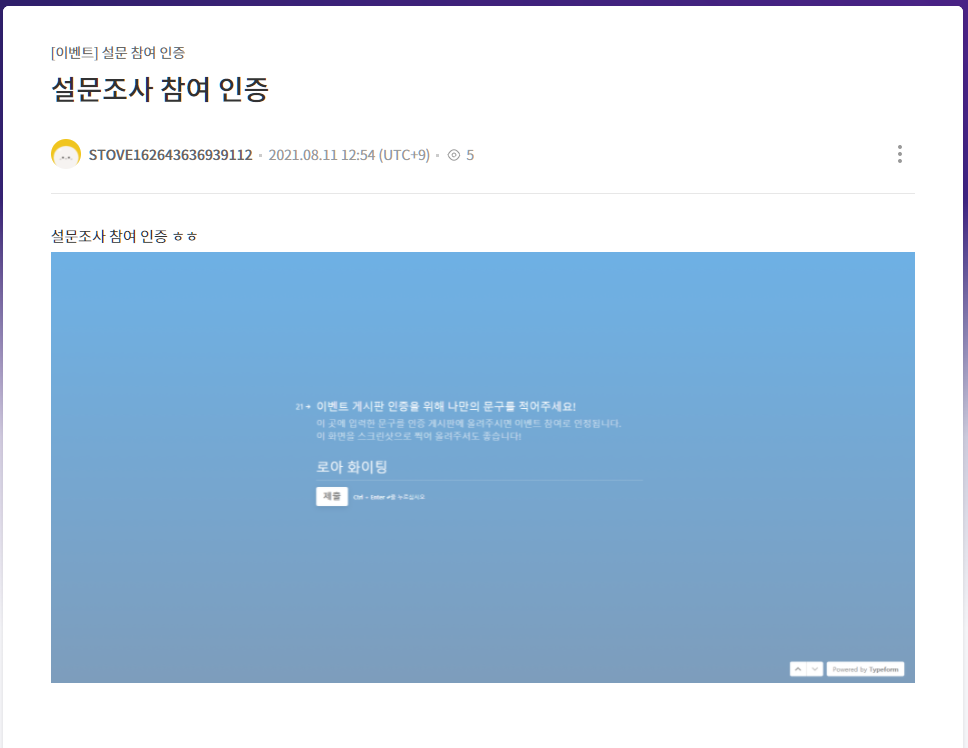The width and height of the screenshot is (968, 748).
Task: Click the up arrow in the Typeform screenshot
Action: [797, 669]
